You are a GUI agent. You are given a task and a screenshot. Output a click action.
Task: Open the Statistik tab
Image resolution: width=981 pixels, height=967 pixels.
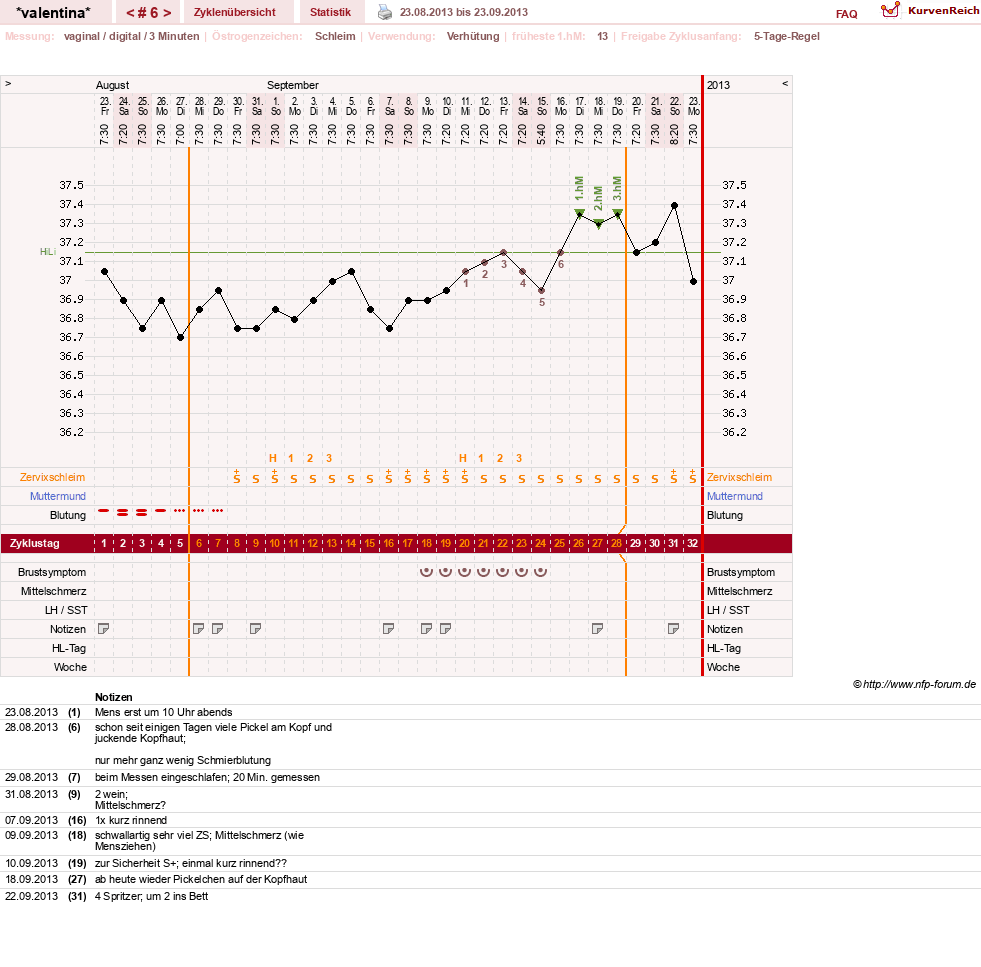330,12
